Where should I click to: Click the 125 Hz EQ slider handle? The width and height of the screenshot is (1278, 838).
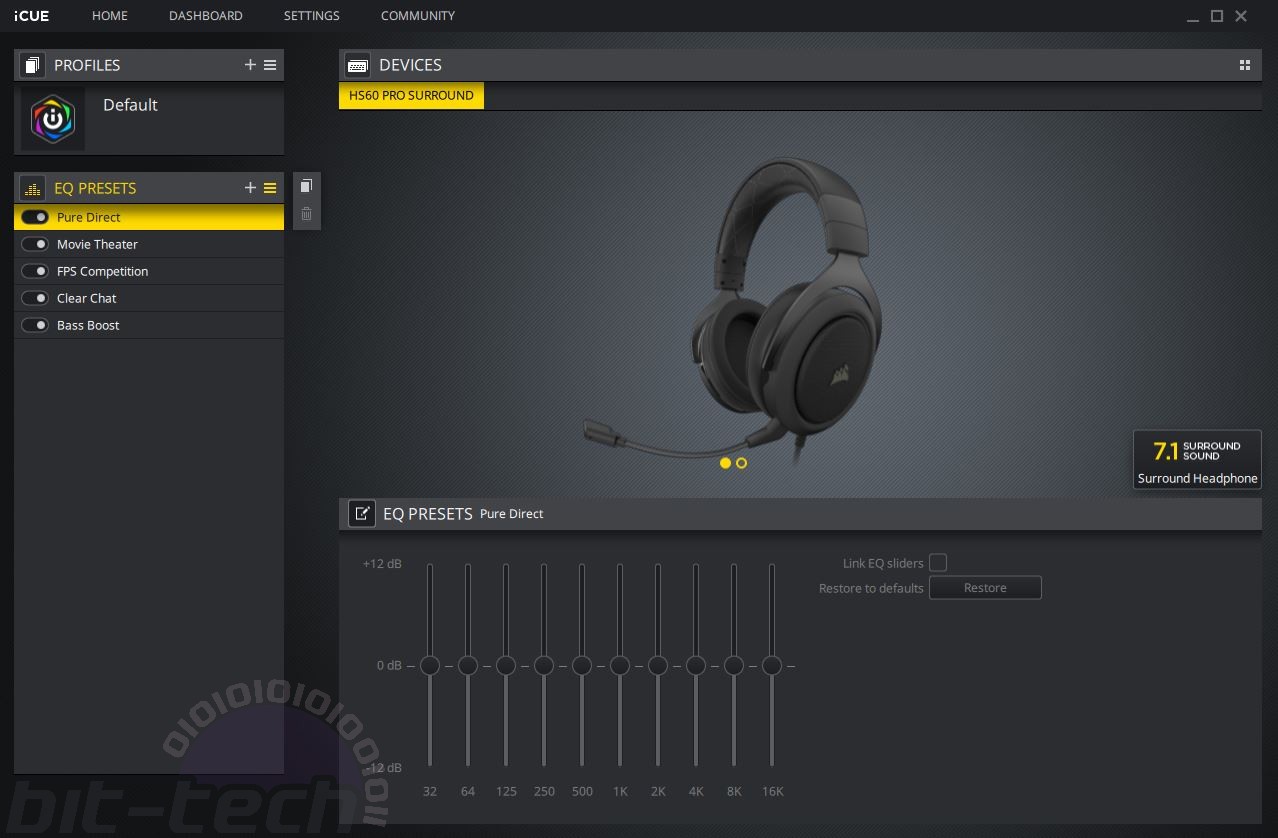pyautogui.click(x=506, y=665)
